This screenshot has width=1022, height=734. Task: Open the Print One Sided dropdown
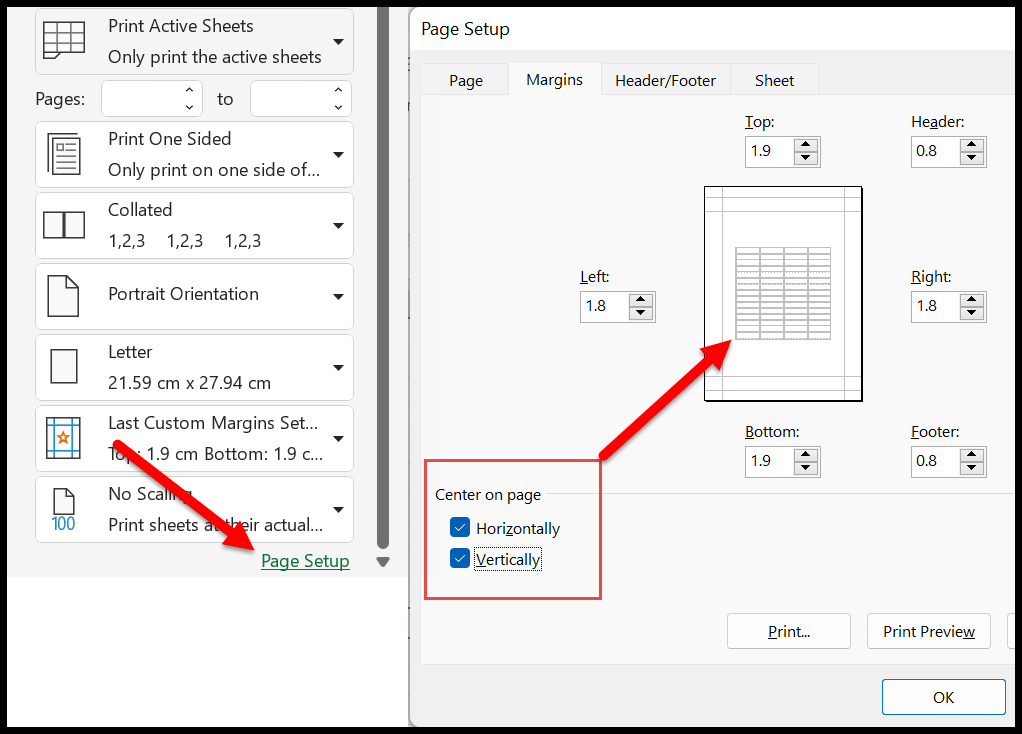pos(338,154)
